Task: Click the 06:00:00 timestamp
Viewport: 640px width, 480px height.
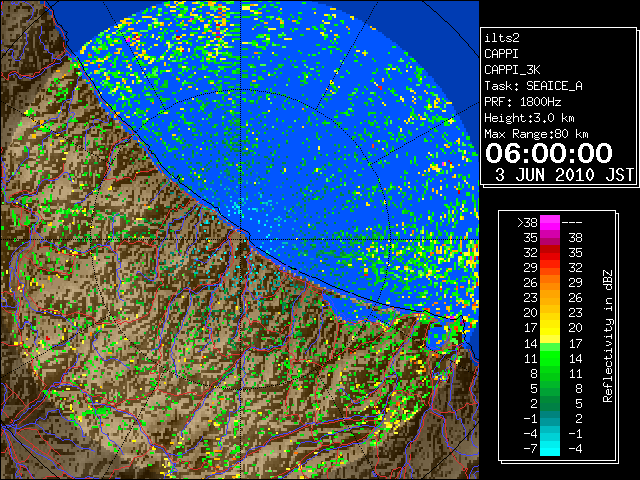Action: (x=549, y=153)
